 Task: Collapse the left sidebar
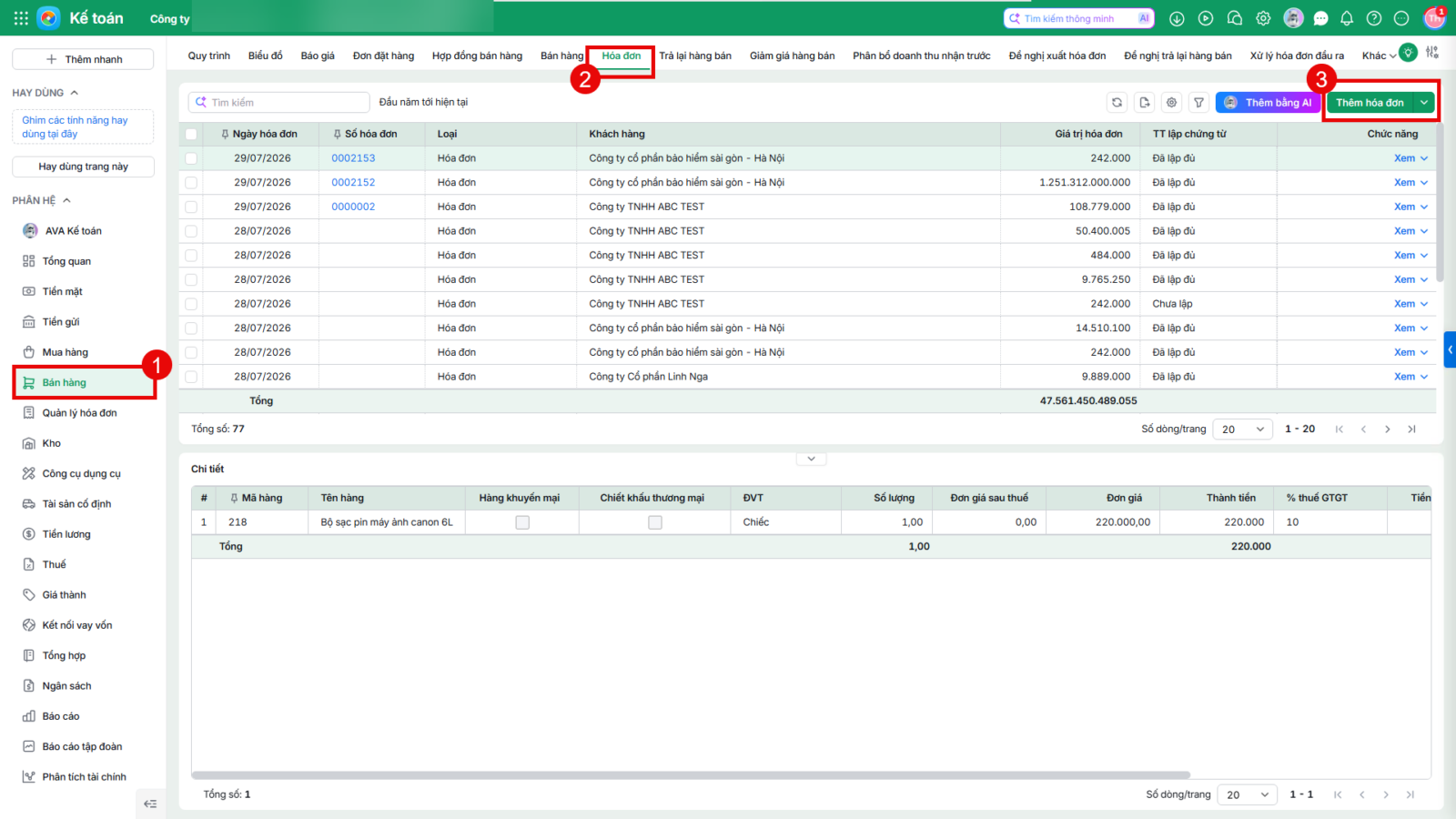(x=150, y=804)
